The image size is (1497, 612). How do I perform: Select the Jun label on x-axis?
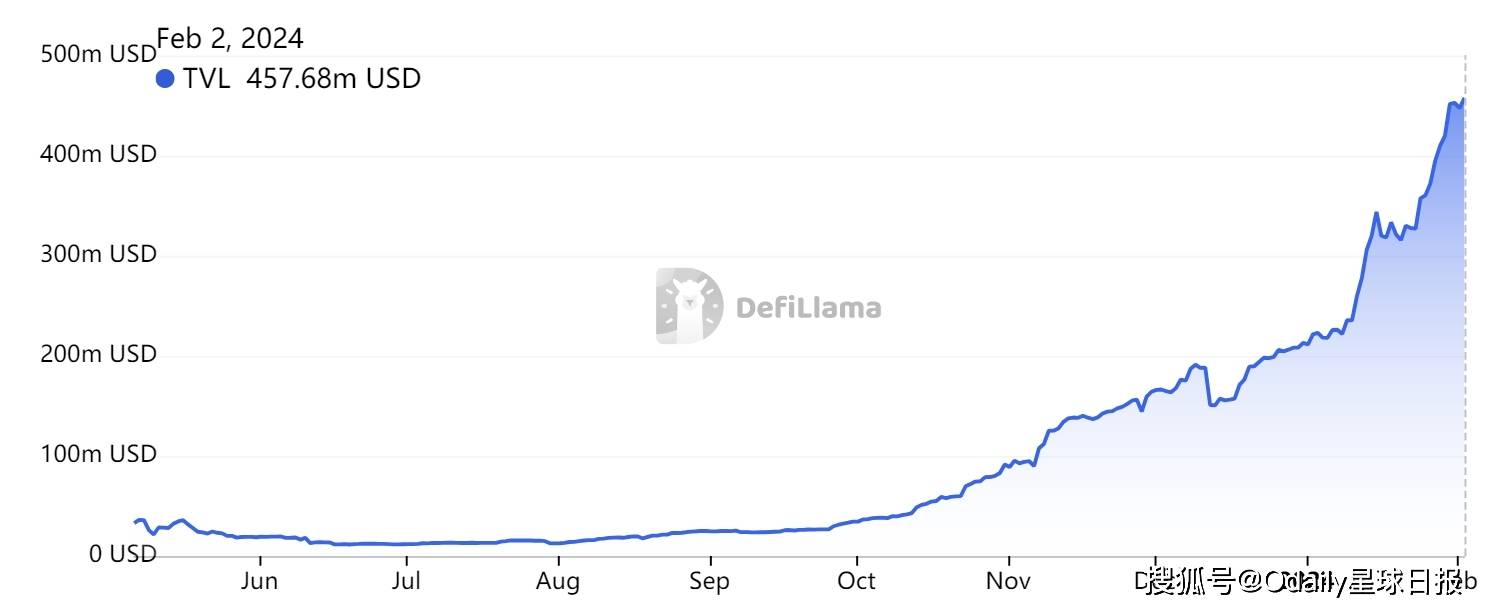click(259, 581)
